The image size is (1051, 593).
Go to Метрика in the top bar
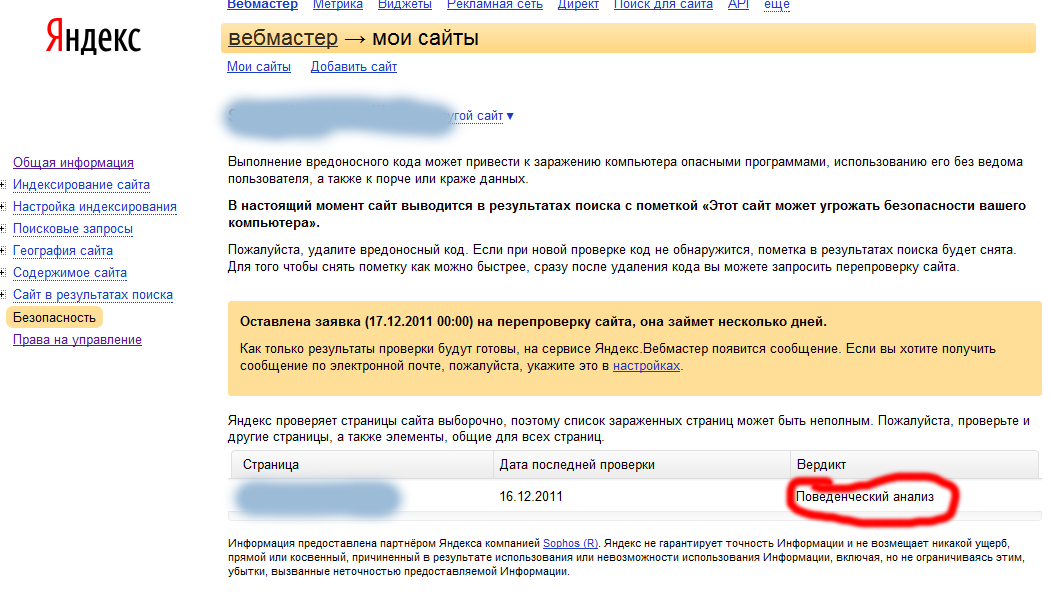coord(338,5)
